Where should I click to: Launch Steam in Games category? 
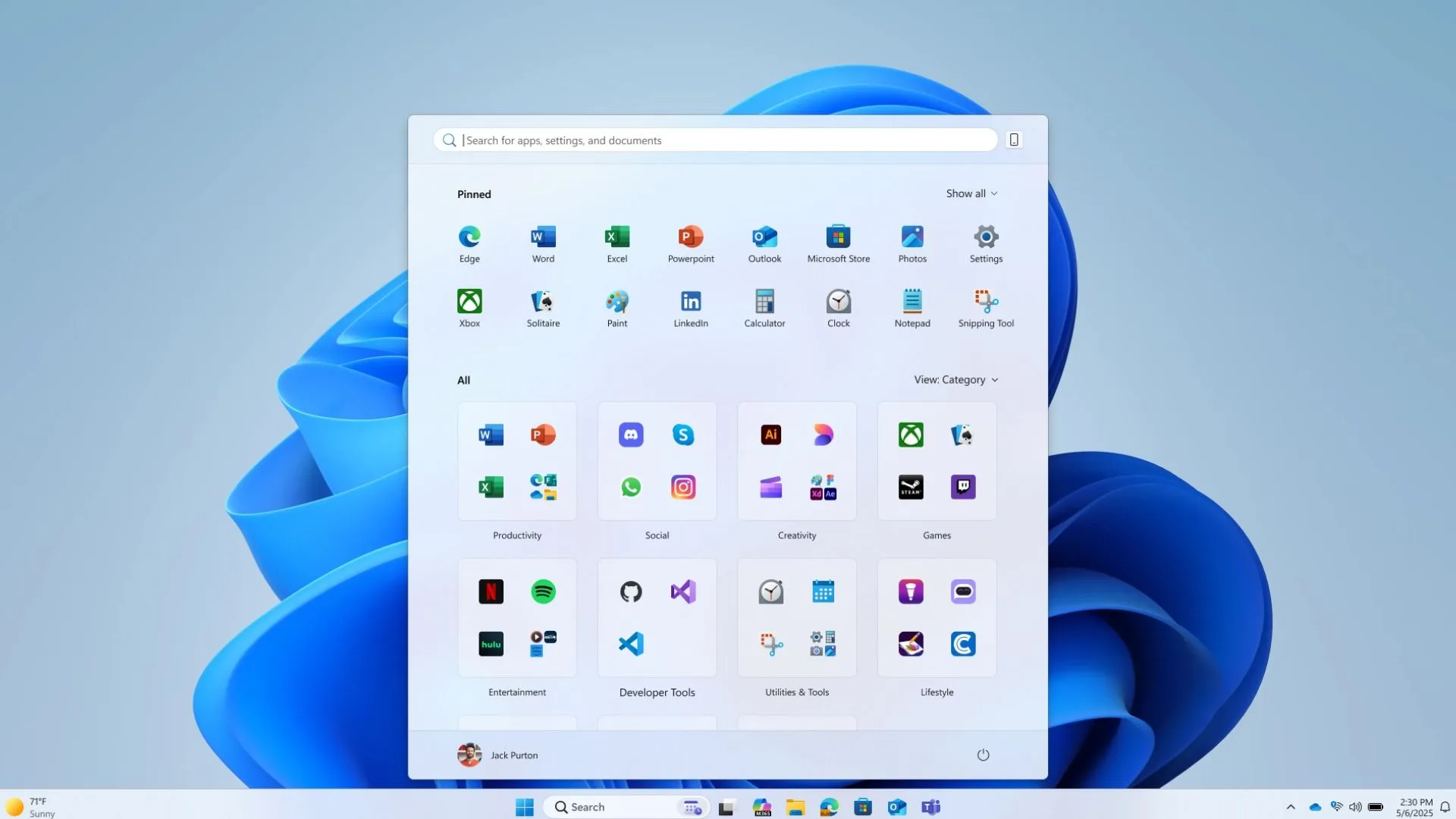click(911, 487)
